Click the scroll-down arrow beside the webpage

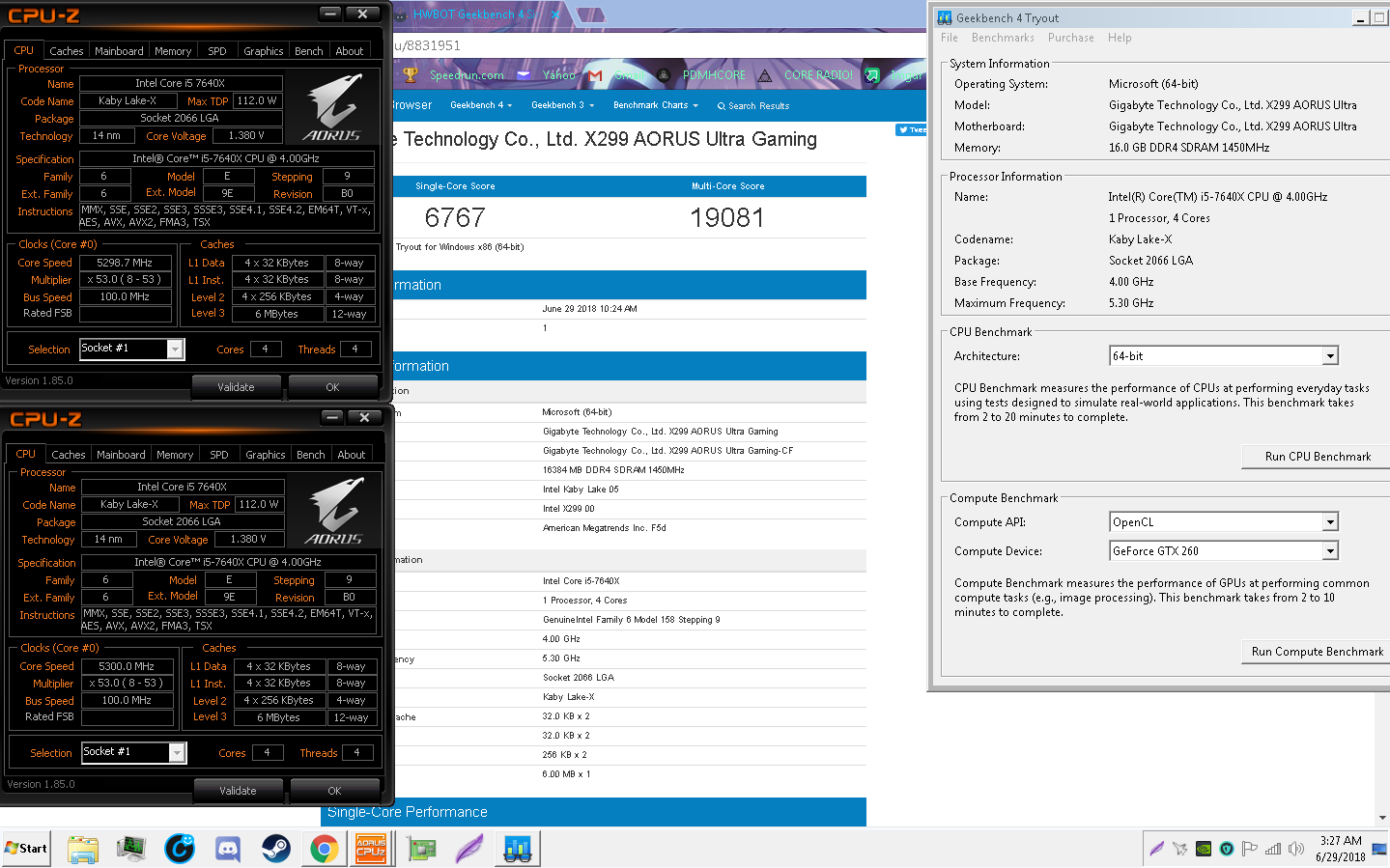pos(1382,818)
